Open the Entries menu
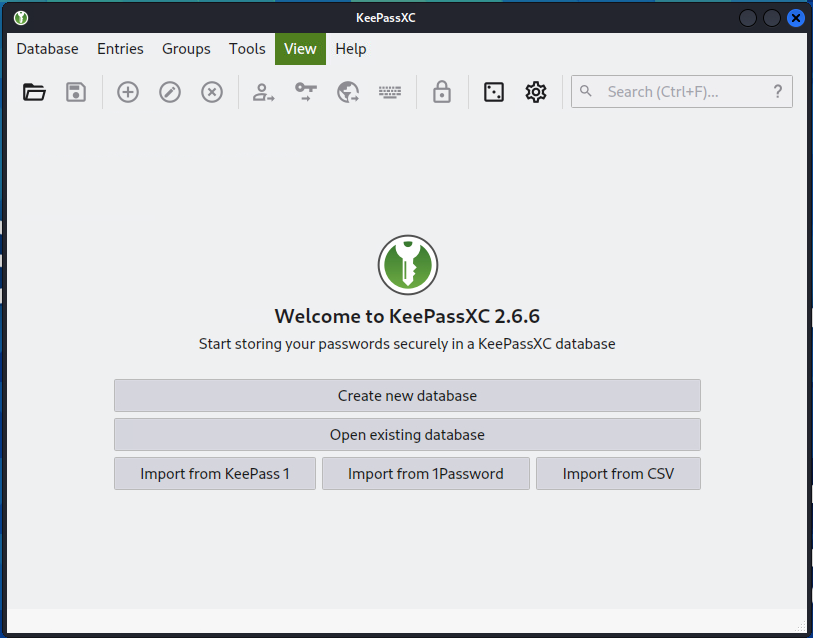Image resolution: width=813 pixels, height=638 pixels. (120, 49)
